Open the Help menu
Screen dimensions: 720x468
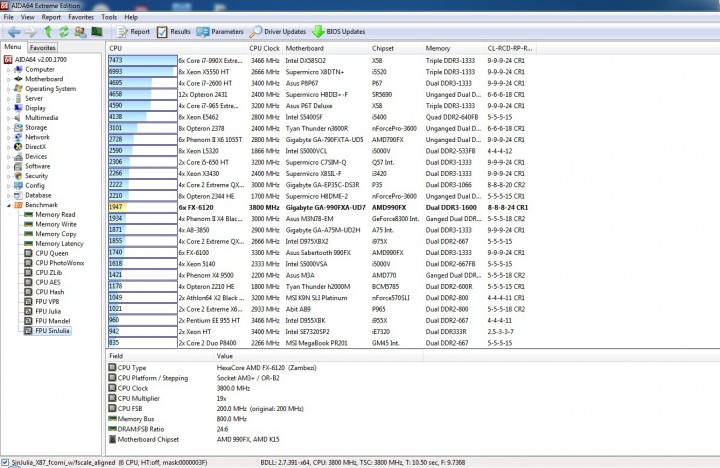coord(131,17)
